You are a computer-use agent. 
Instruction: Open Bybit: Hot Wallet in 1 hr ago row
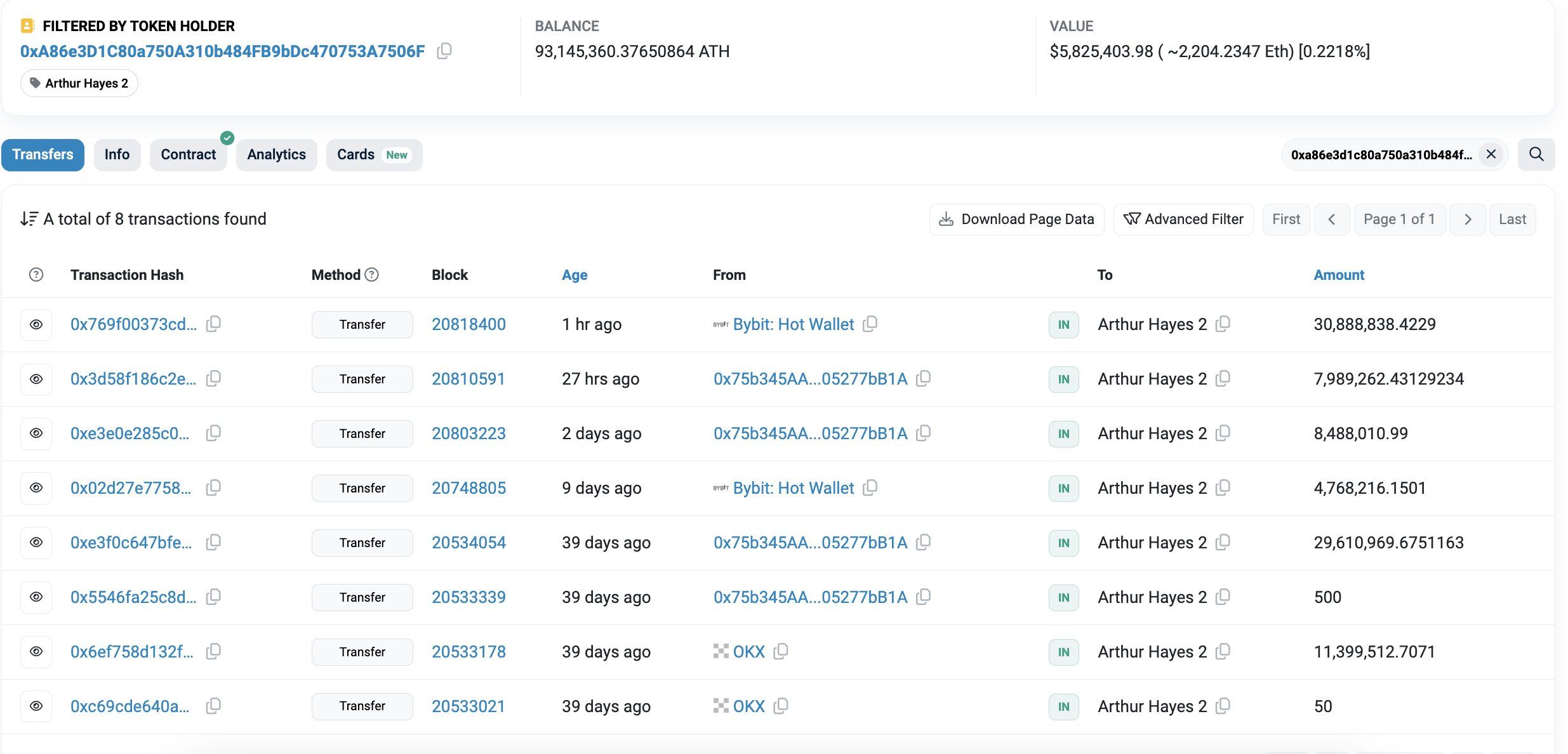point(794,324)
